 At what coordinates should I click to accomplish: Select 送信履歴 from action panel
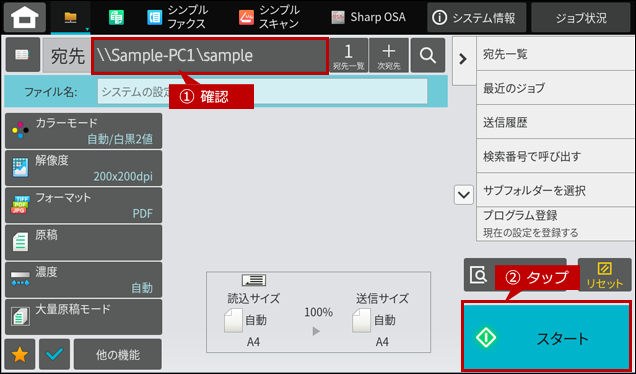tap(555, 122)
